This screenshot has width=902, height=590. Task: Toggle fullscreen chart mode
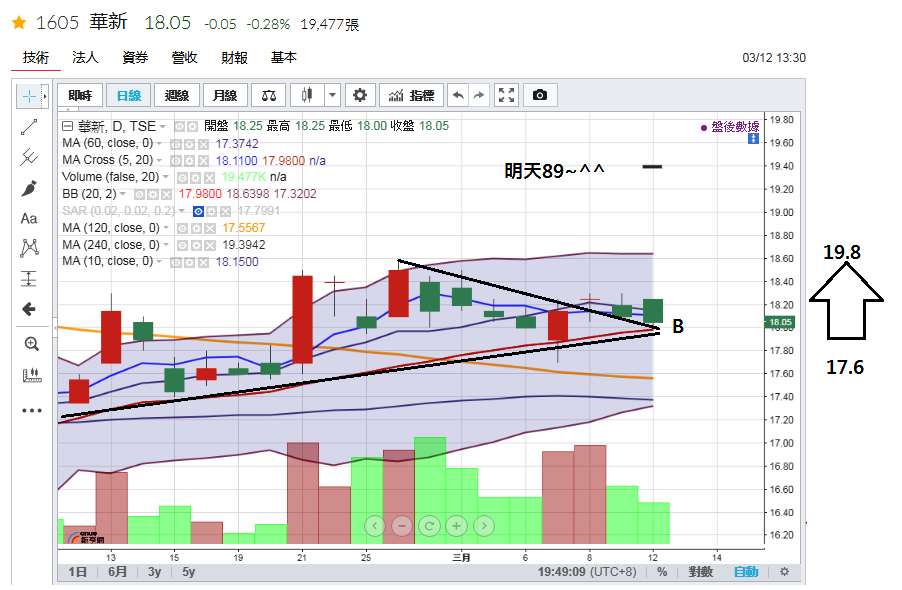[506, 95]
